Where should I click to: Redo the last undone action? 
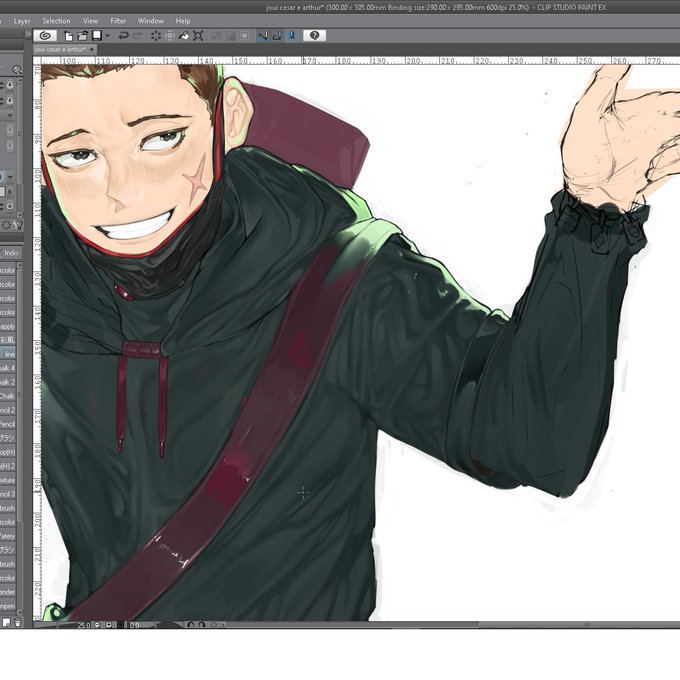[137, 36]
